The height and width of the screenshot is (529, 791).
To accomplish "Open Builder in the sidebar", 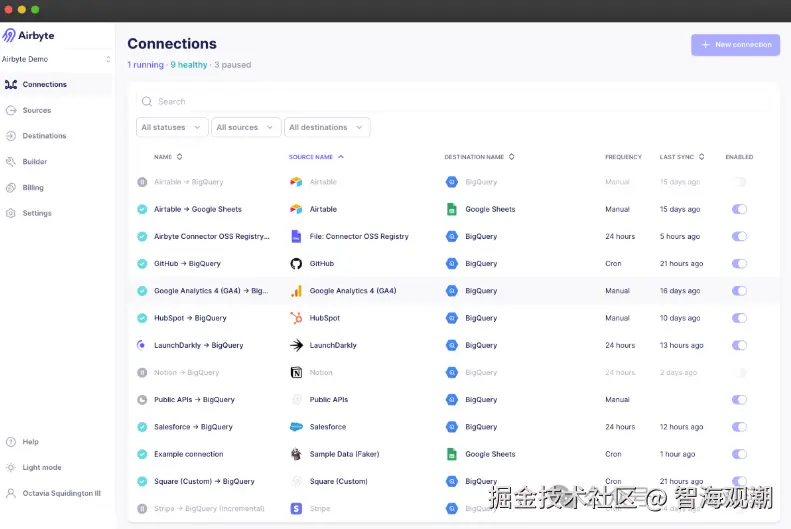I will [x=56, y=161].
